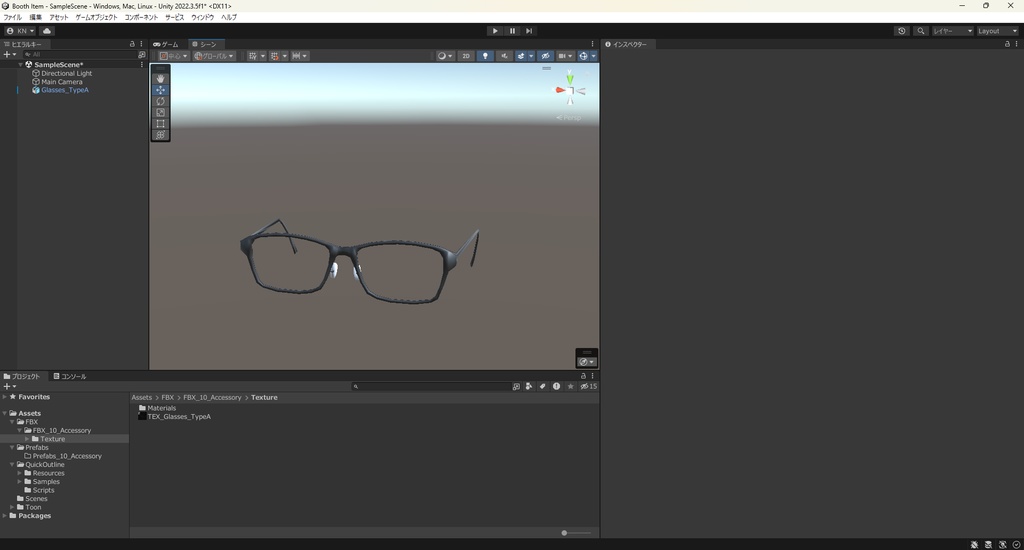Open Hierarchy search type picker icon
Viewport: 1024px width, 550px height.
tap(142, 54)
